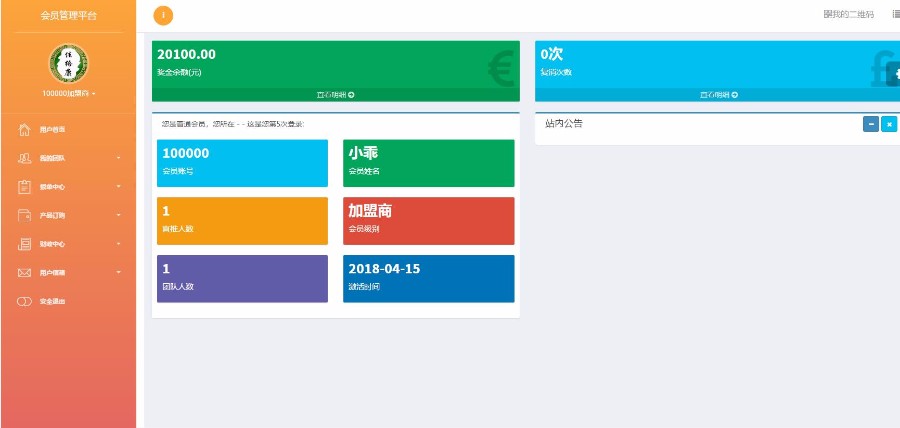Click the 20100.00 bonus balance value
The image size is (900, 428).
pos(186,55)
